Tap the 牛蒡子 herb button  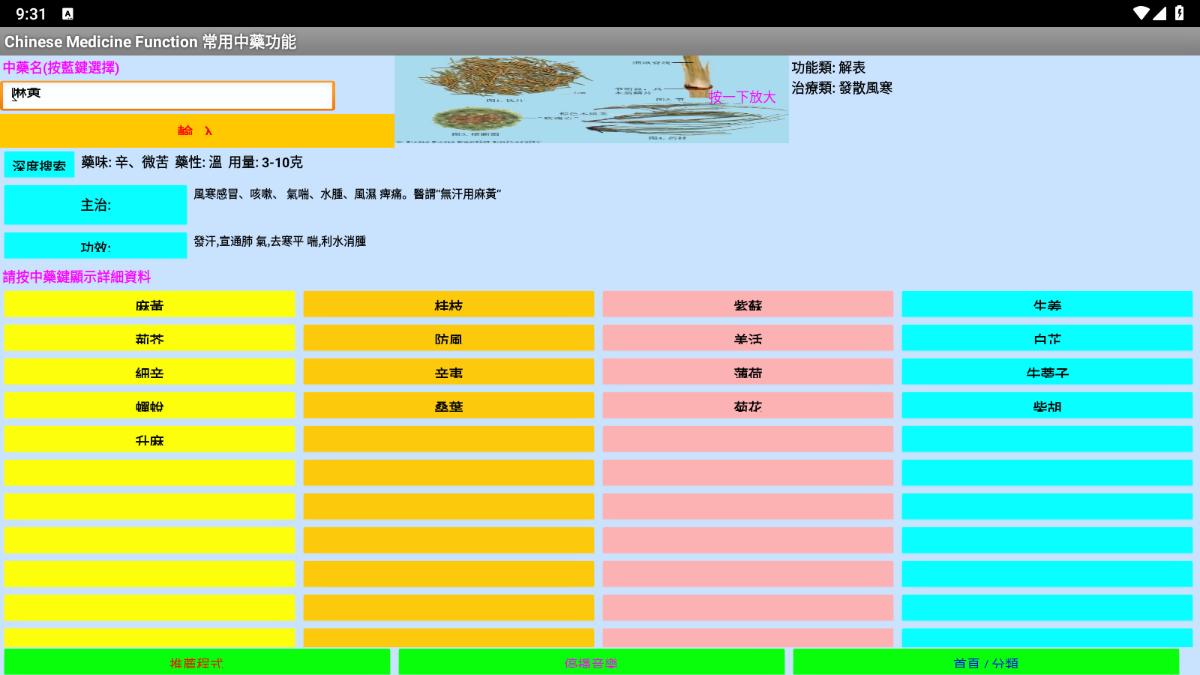pyautogui.click(x=1047, y=372)
